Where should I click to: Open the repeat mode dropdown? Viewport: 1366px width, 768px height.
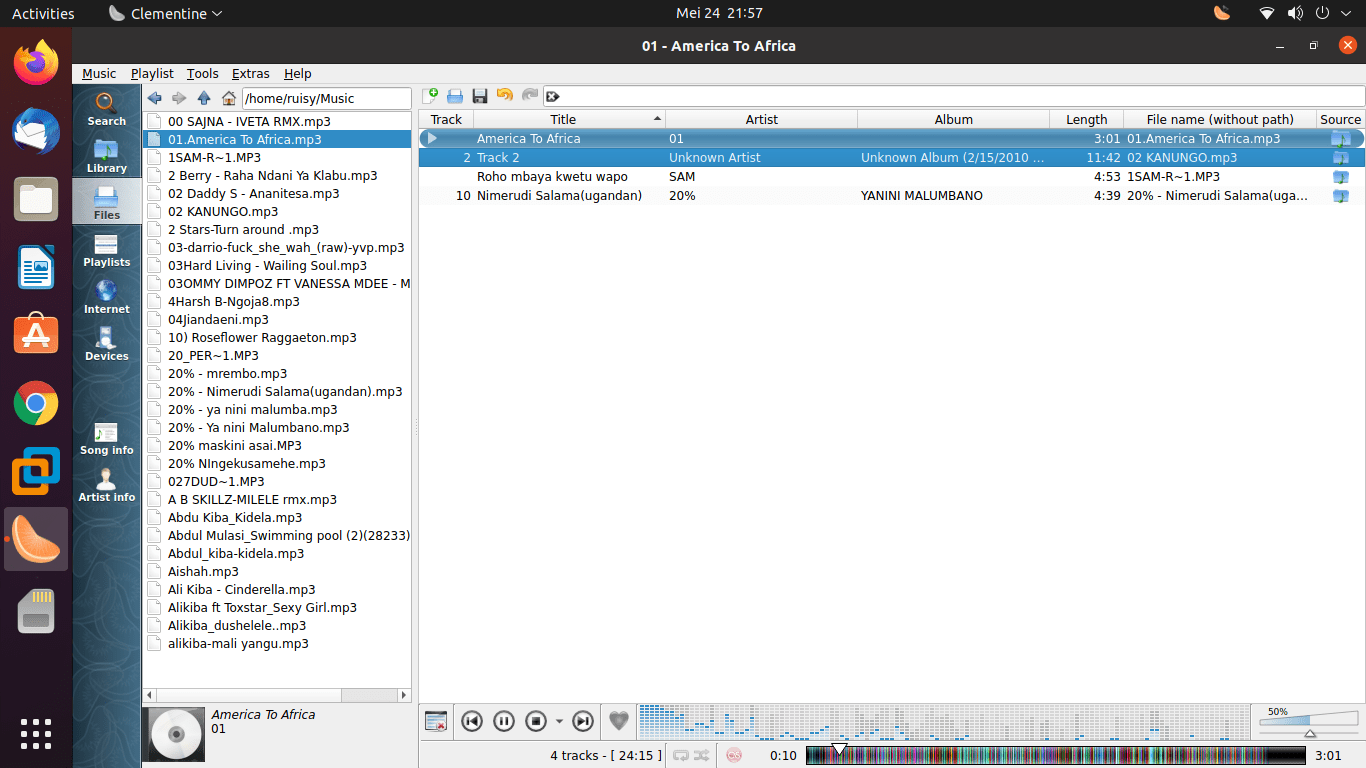681,756
